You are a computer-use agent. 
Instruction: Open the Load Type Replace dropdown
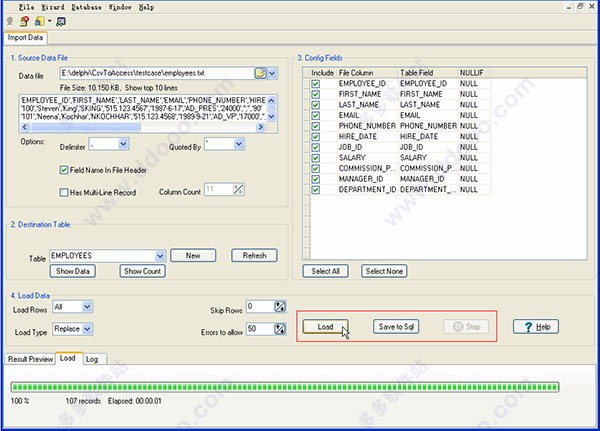click(87, 329)
